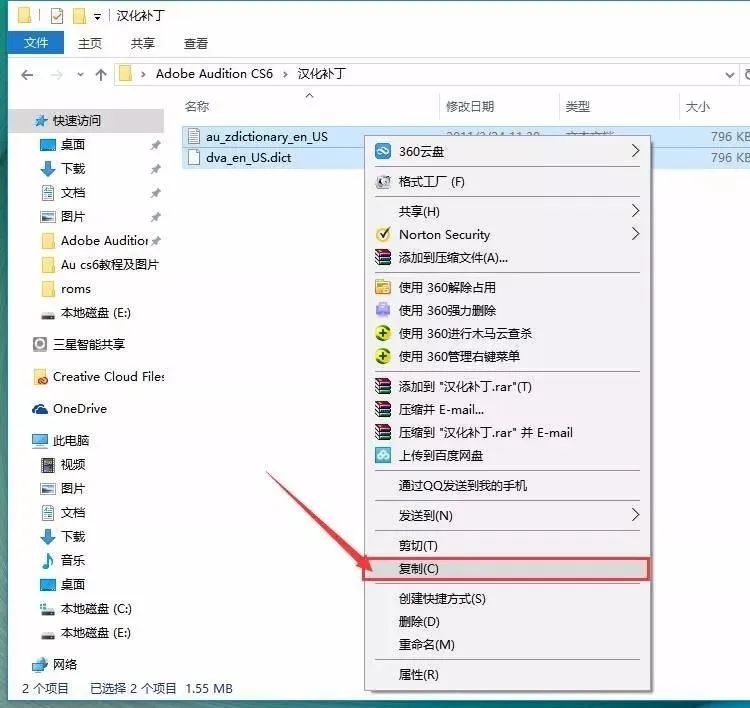
Task: Choose 属性(R) from the context menu
Action: 507,675
